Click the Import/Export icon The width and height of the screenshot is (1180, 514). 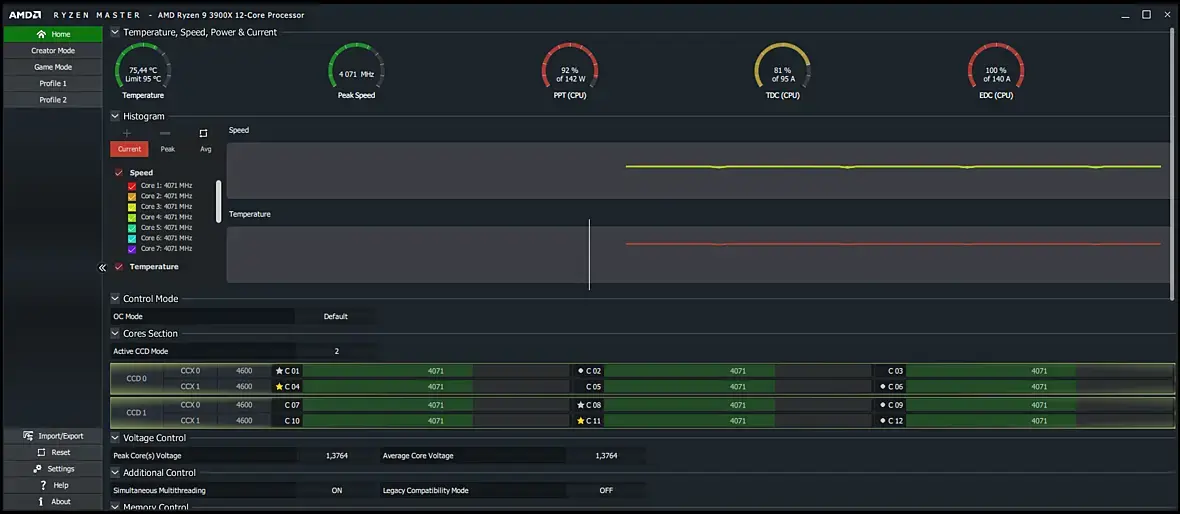[x=28, y=436]
